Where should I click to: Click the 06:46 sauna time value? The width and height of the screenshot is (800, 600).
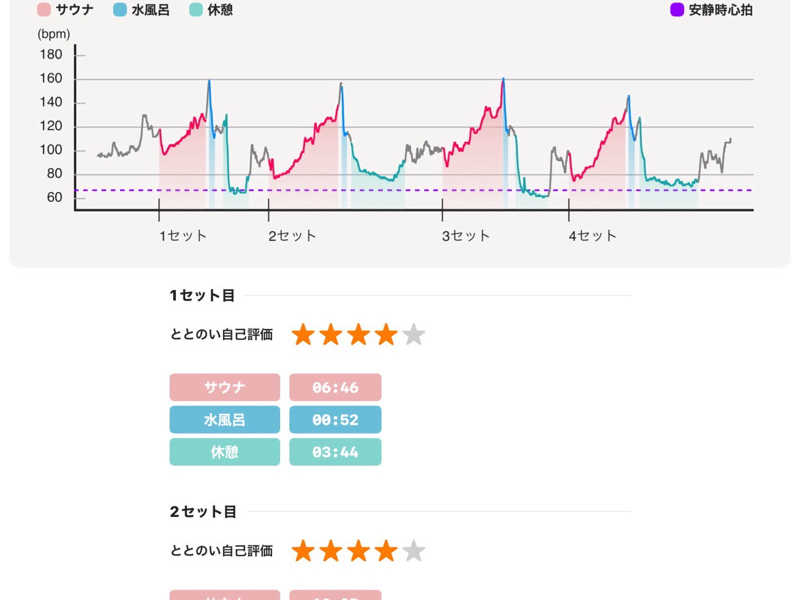[335, 387]
